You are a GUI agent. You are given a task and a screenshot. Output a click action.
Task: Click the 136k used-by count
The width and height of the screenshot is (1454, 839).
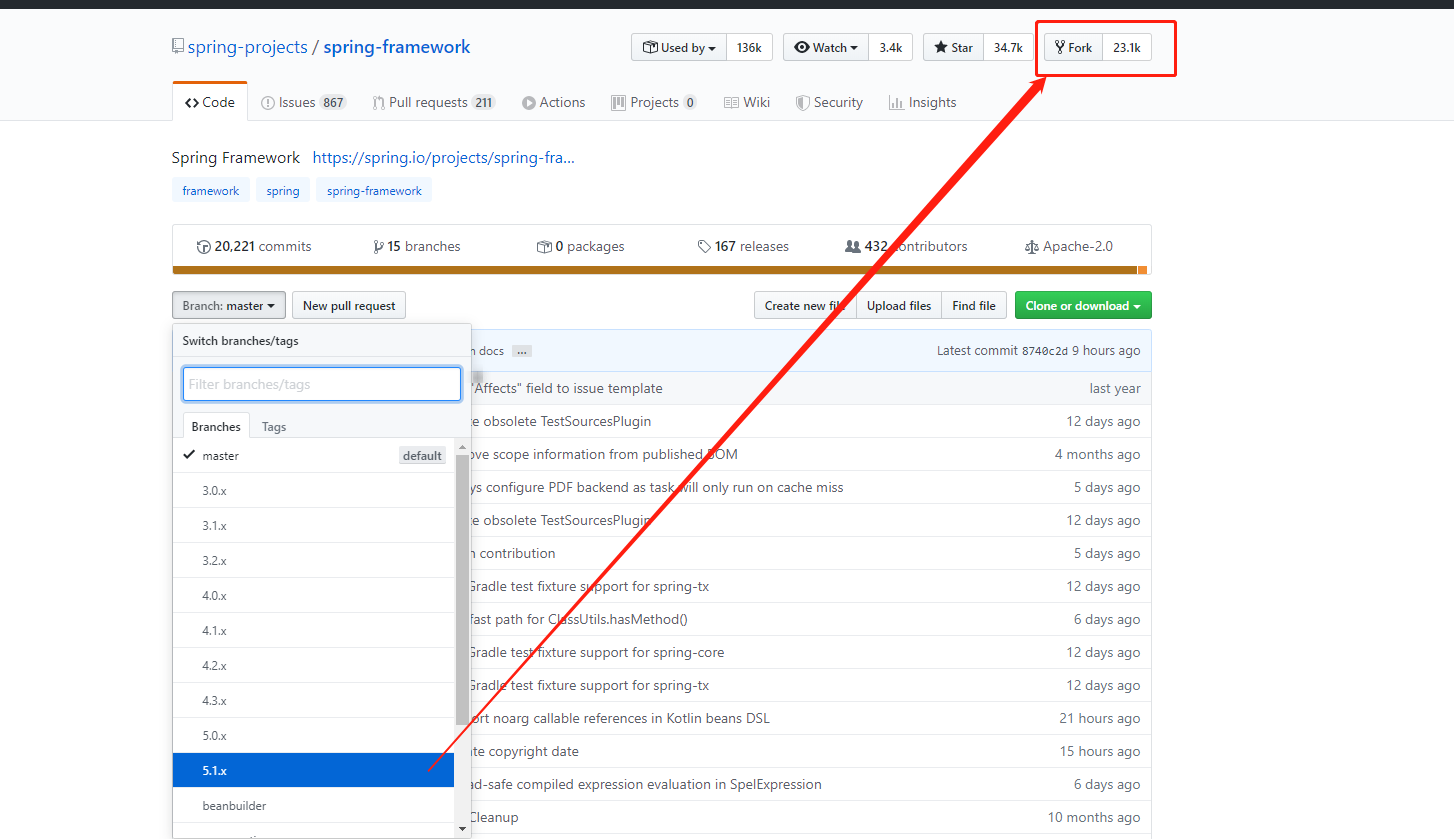(749, 47)
